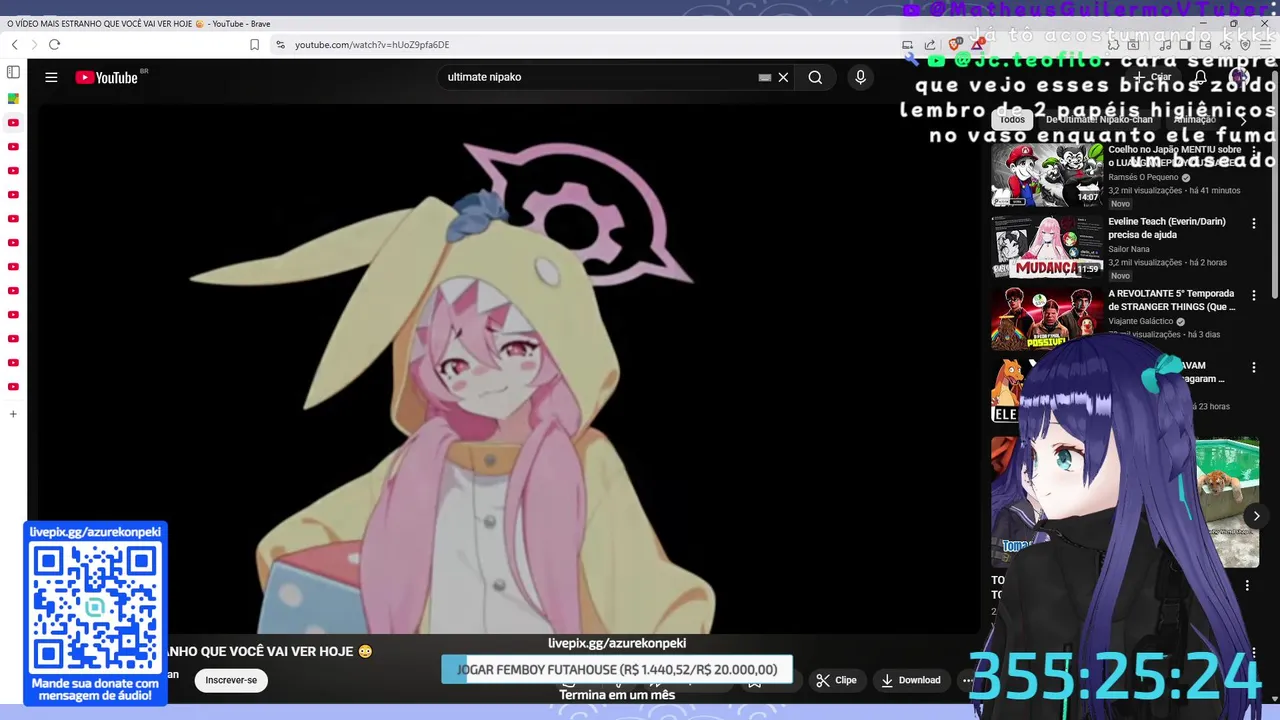Open options menu for 'A REVOLTANTE' video
The image size is (1280, 720).
[x=1254, y=295]
